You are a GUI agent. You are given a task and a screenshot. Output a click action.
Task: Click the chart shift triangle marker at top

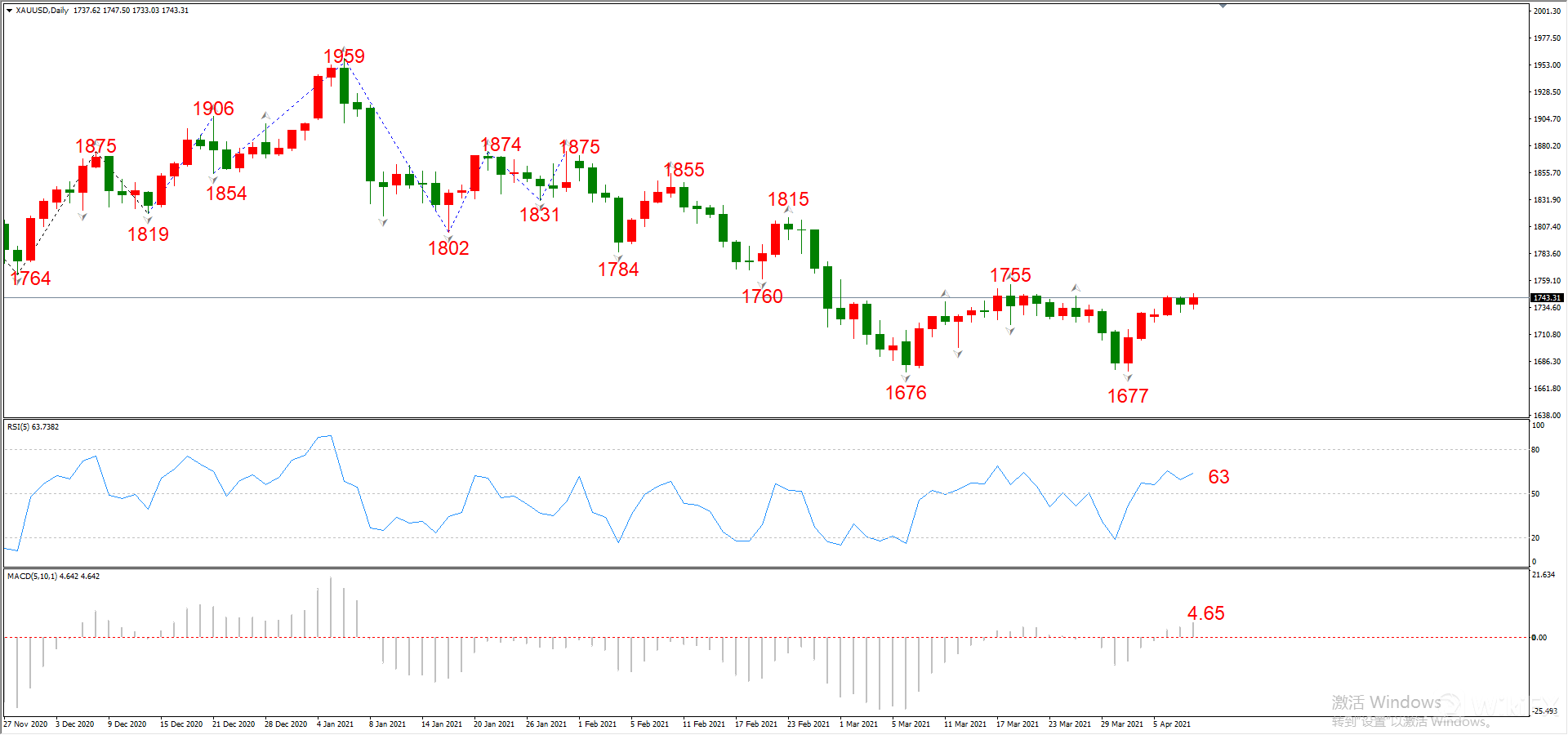point(1223,6)
